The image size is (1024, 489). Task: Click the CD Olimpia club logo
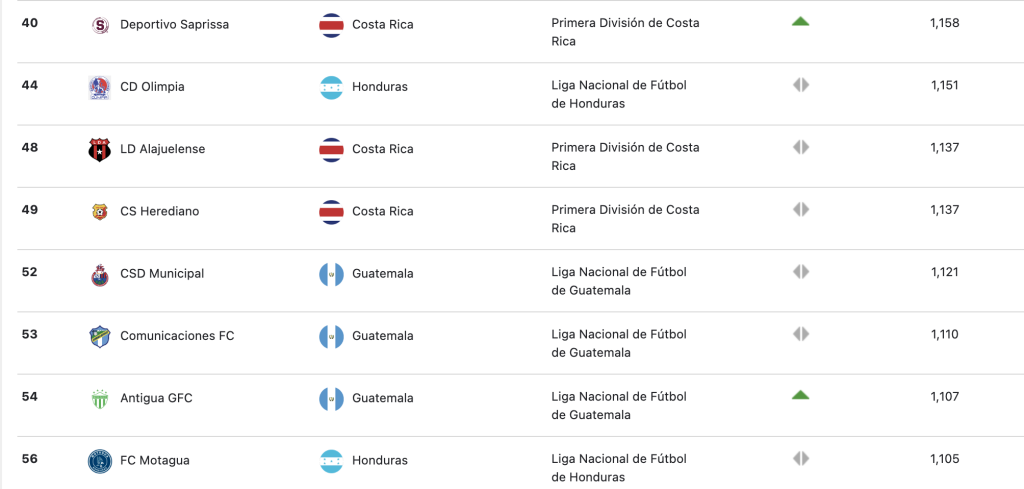click(99, 87)
